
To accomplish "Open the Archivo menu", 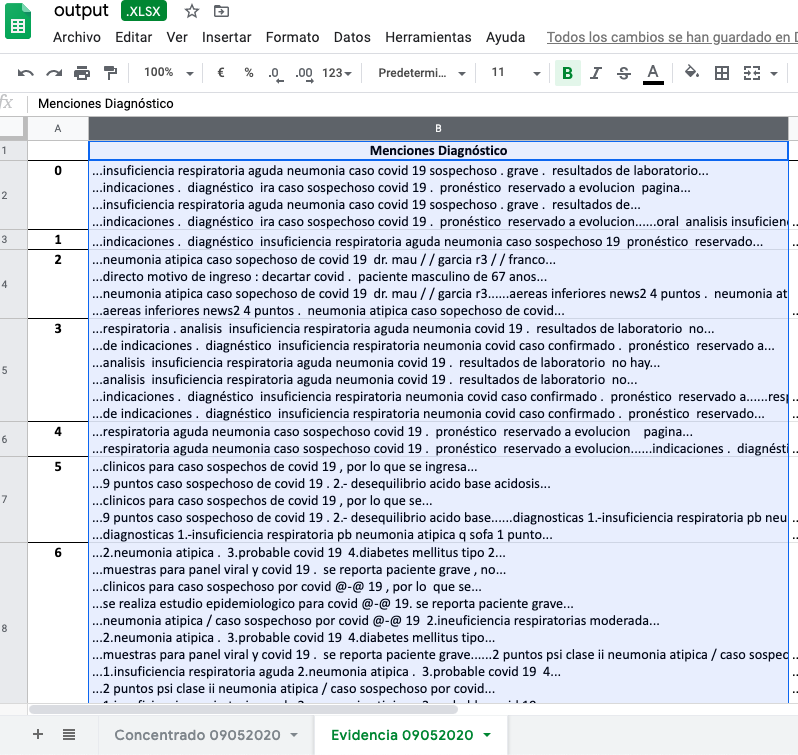I will click(x=77, y=37).
